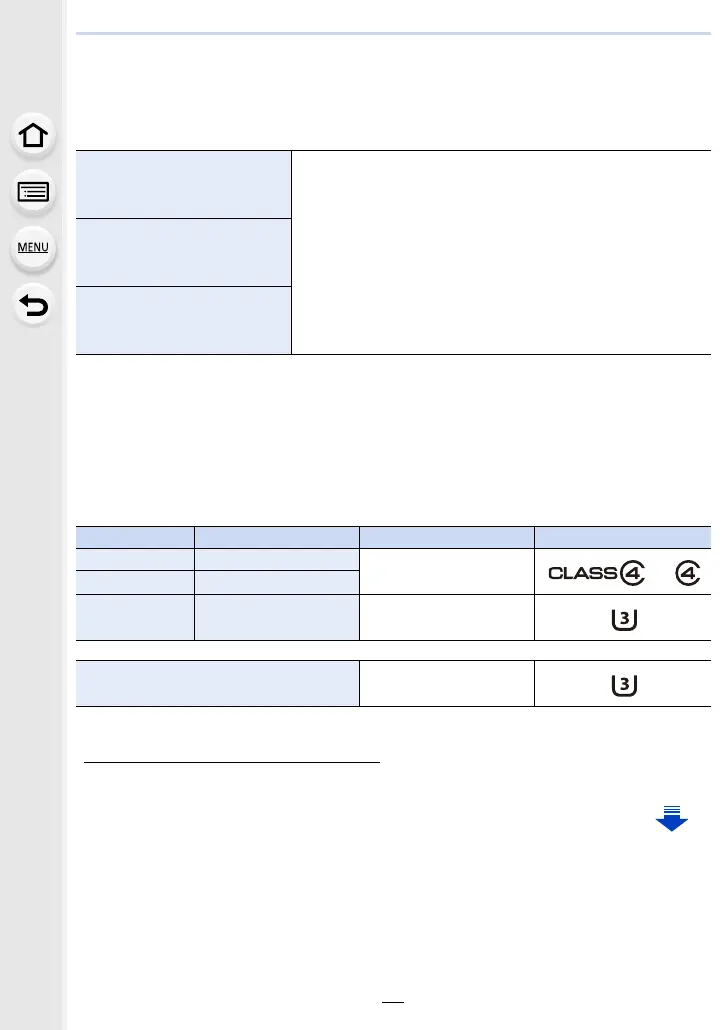
Task: Click the MENU icon in the sidebar
Action: [34, 246]
